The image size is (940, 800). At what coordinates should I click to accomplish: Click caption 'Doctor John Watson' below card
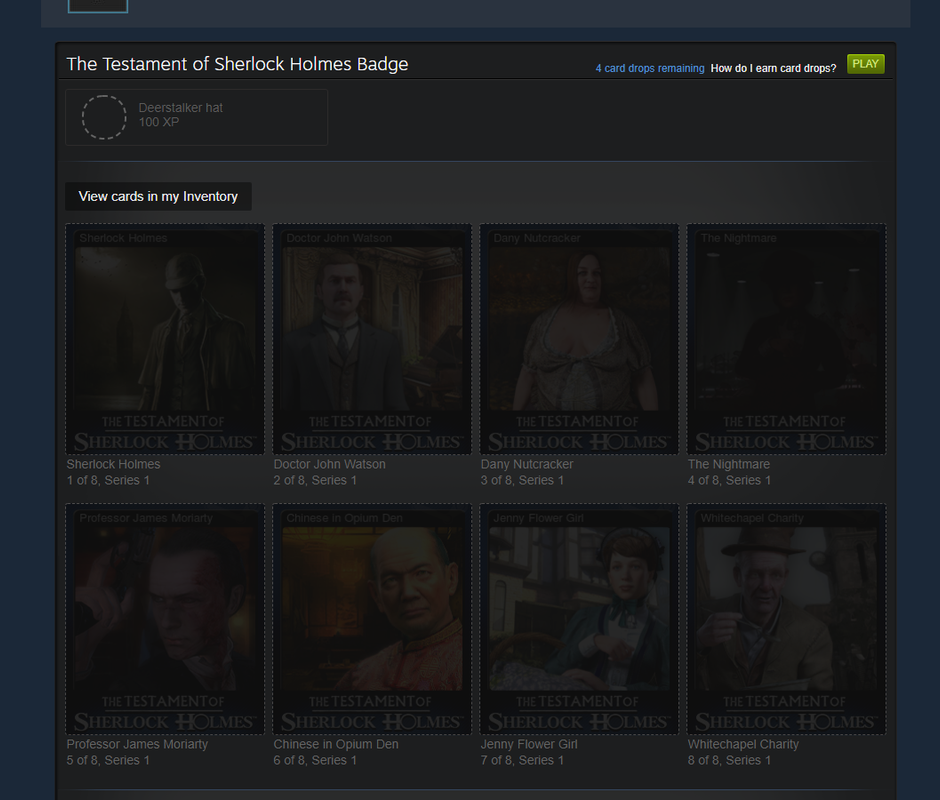(x=329, y=464)
